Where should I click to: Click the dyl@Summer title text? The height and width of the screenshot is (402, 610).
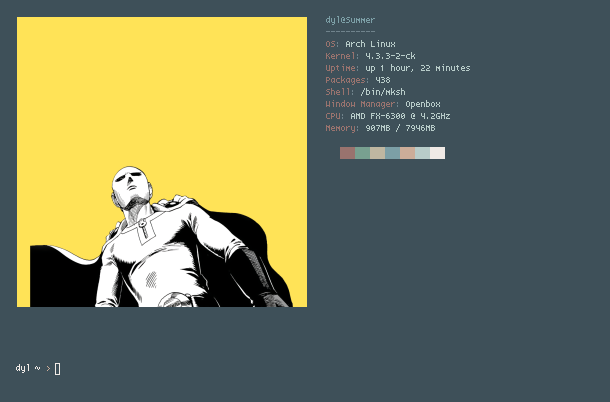350,20
